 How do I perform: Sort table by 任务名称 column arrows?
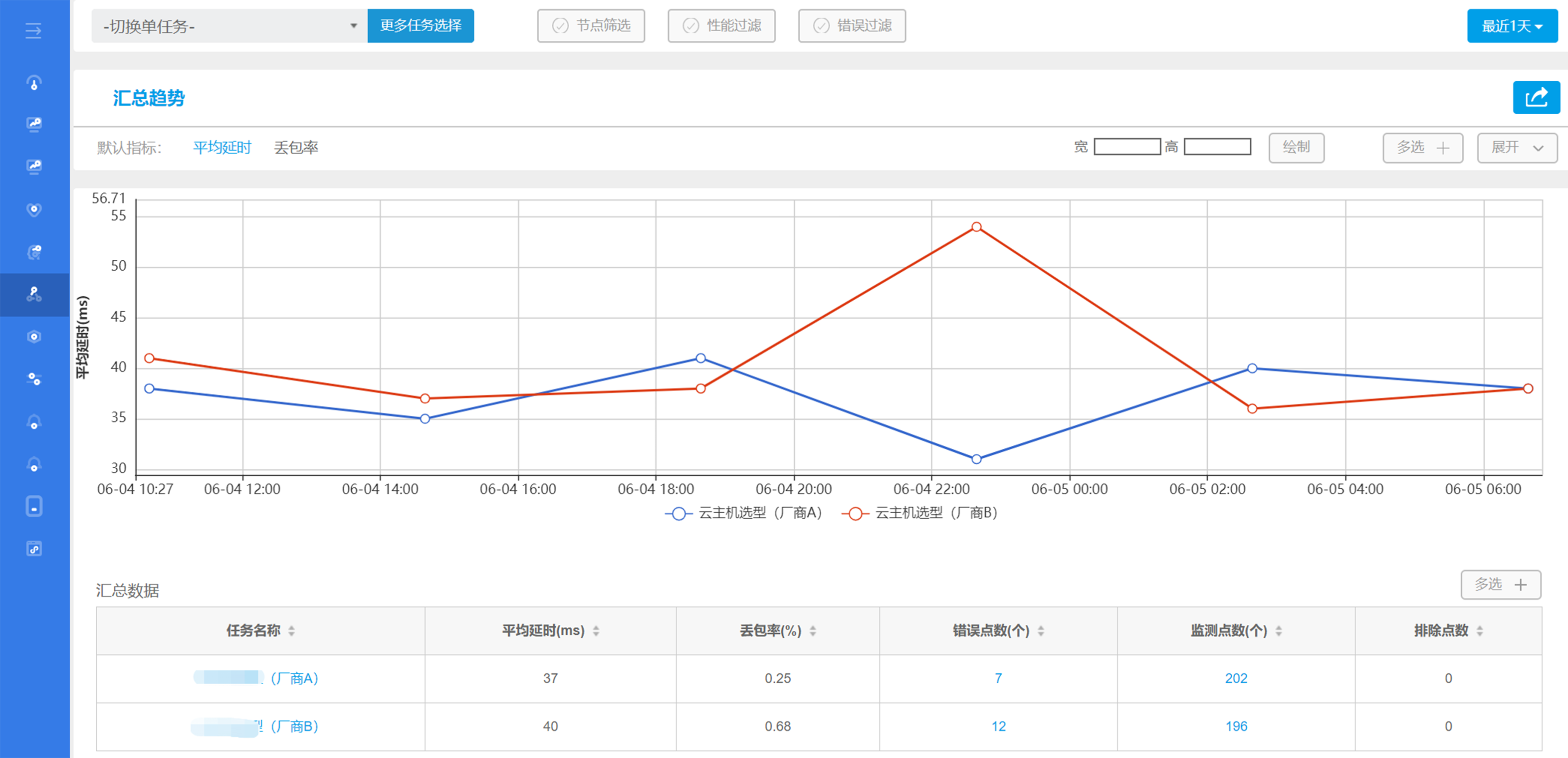tap(291, 631)
